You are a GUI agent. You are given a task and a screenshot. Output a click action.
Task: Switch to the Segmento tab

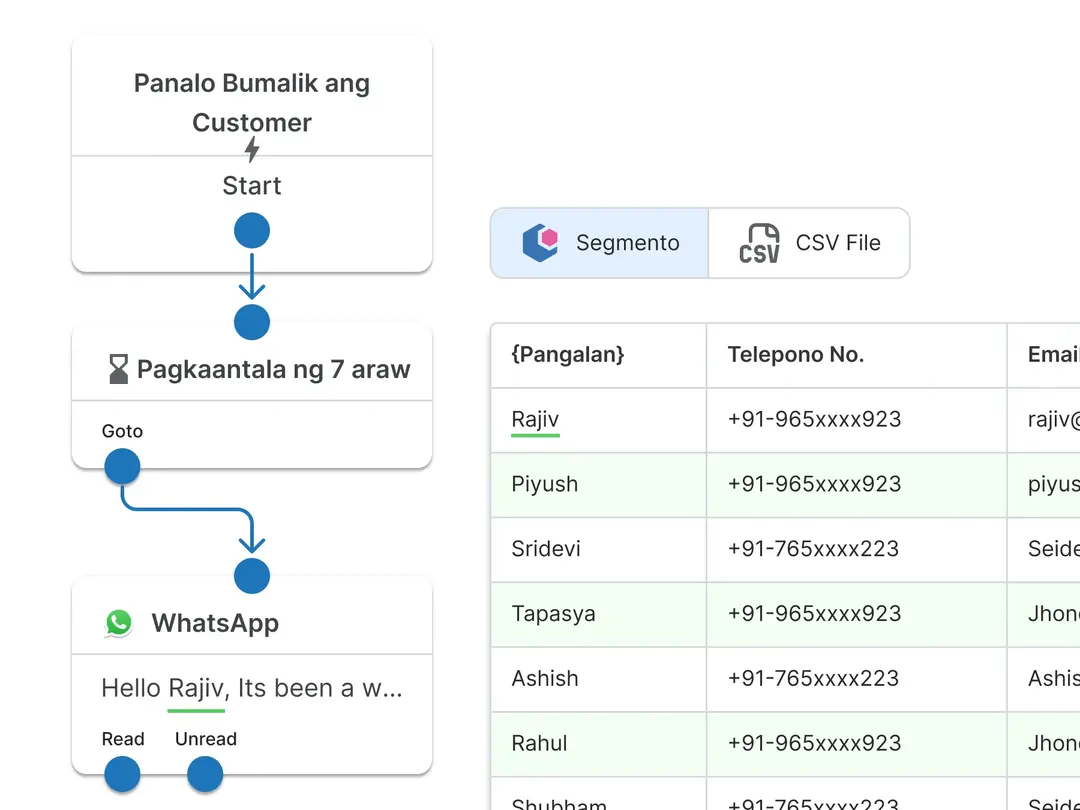pos(600,243)
